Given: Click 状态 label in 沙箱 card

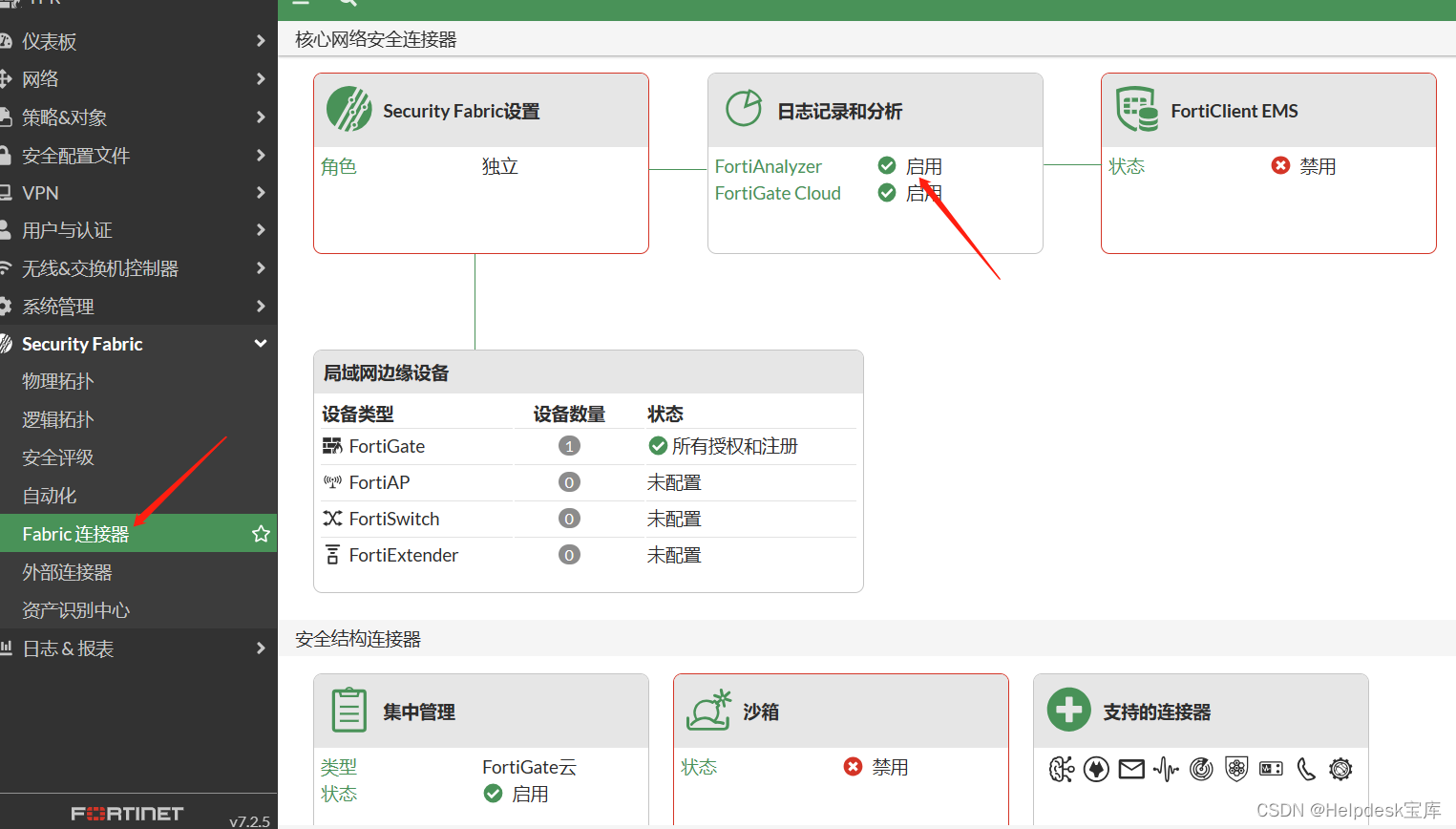Looking at the screenshot, I should pyautogui.click(x=699, y=767).
